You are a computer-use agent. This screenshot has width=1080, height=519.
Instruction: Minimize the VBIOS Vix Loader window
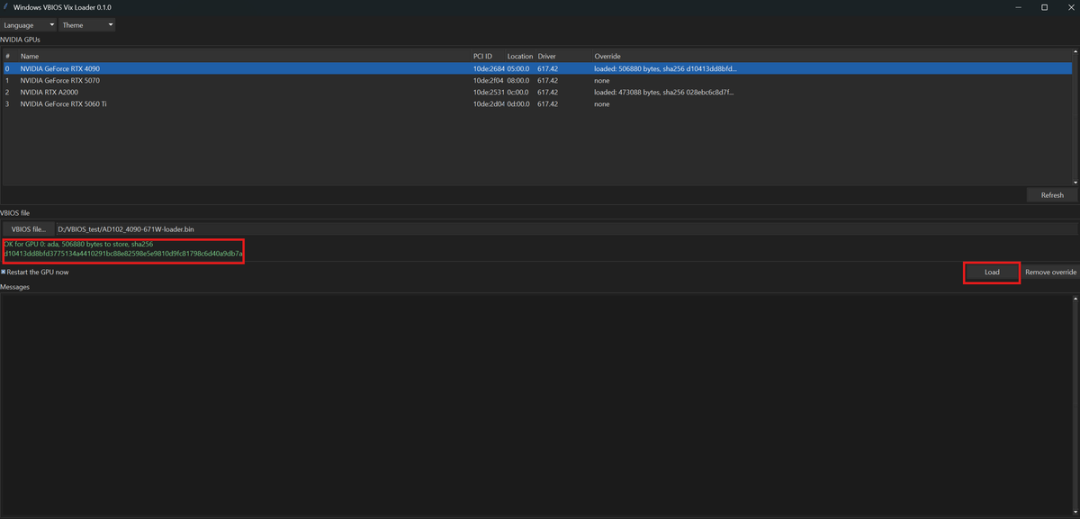click(x=1019, y=7)
